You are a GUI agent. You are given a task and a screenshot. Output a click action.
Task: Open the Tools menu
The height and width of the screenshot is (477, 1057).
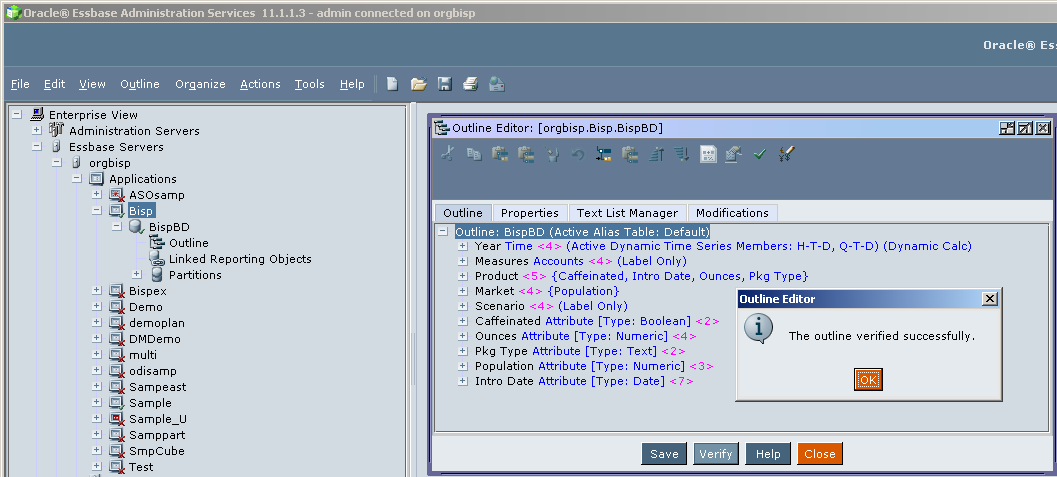[309, 84]
